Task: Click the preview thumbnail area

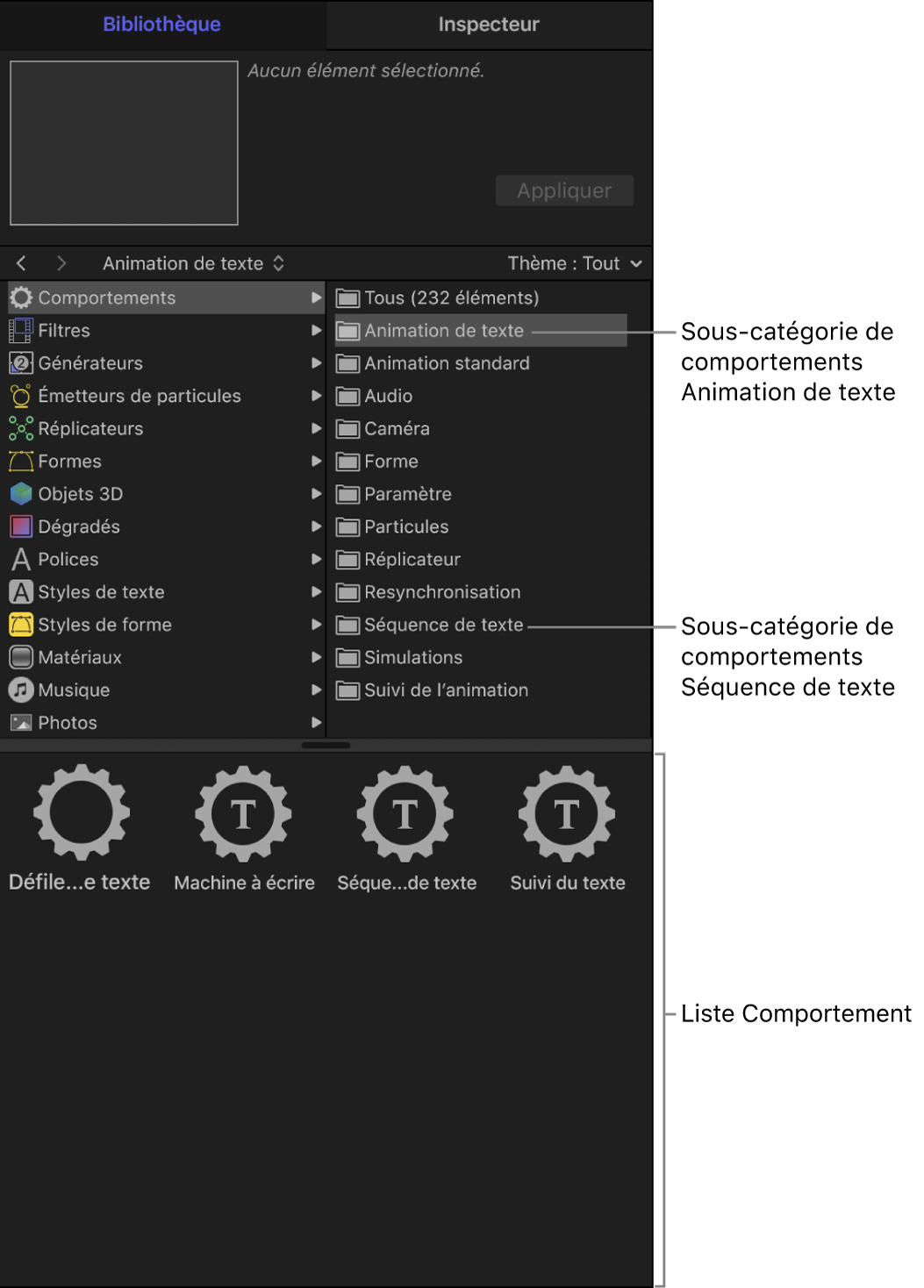Action: tap(124, 143)
